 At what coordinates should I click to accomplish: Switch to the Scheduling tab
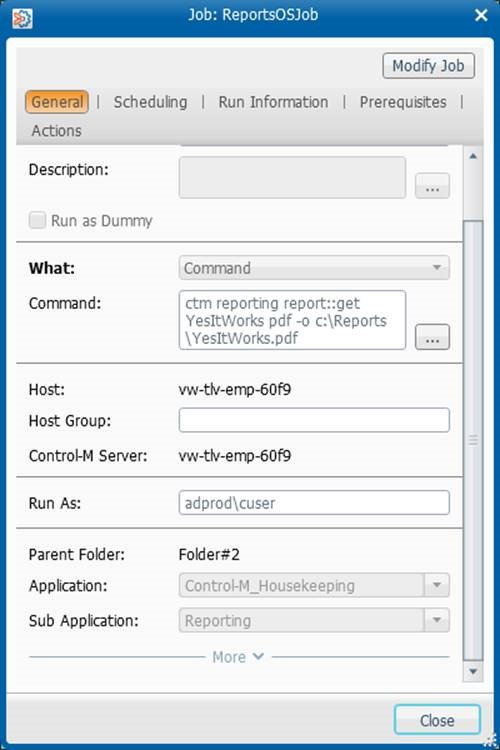point(150,102)
